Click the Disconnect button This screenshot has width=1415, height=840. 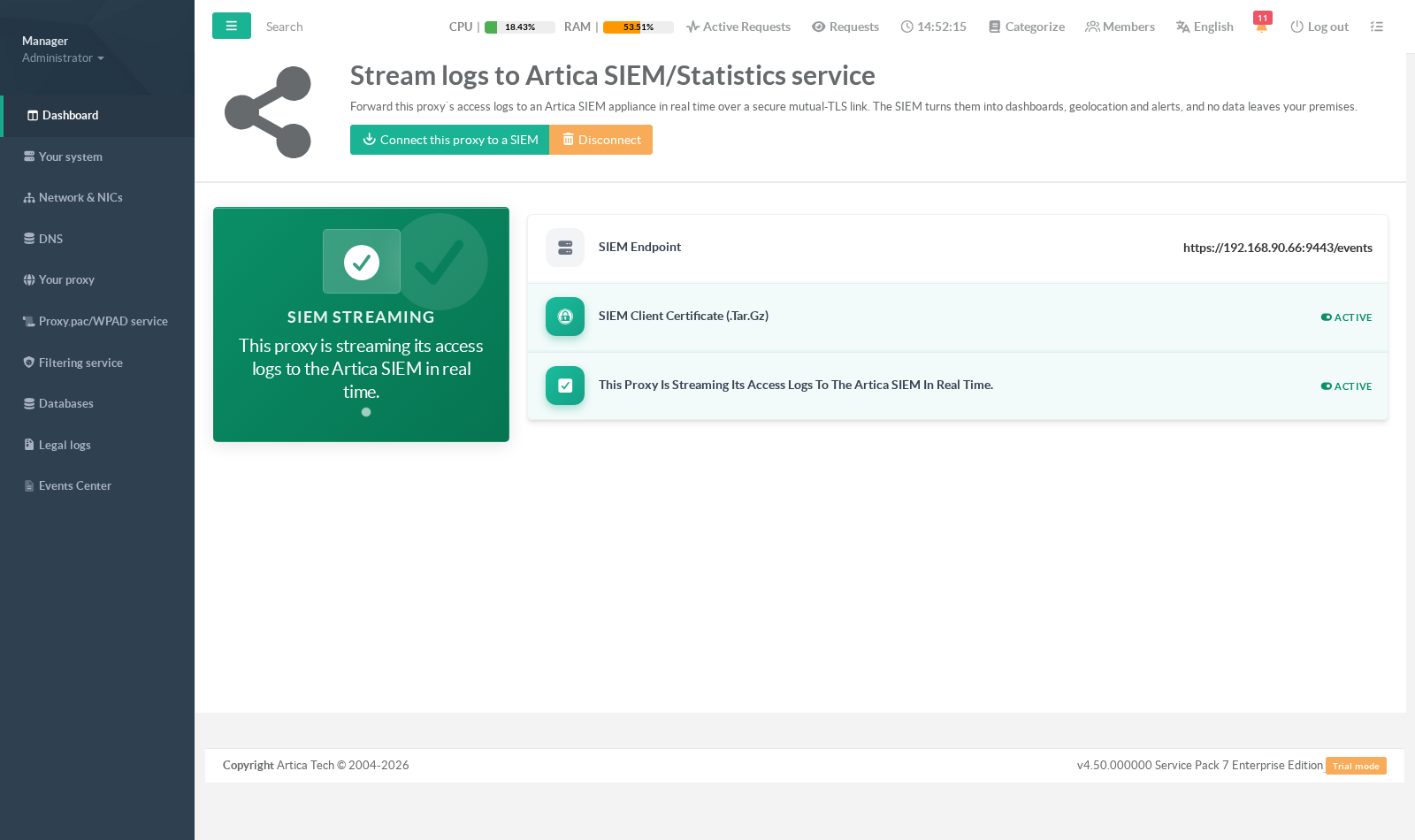point(601,140)
